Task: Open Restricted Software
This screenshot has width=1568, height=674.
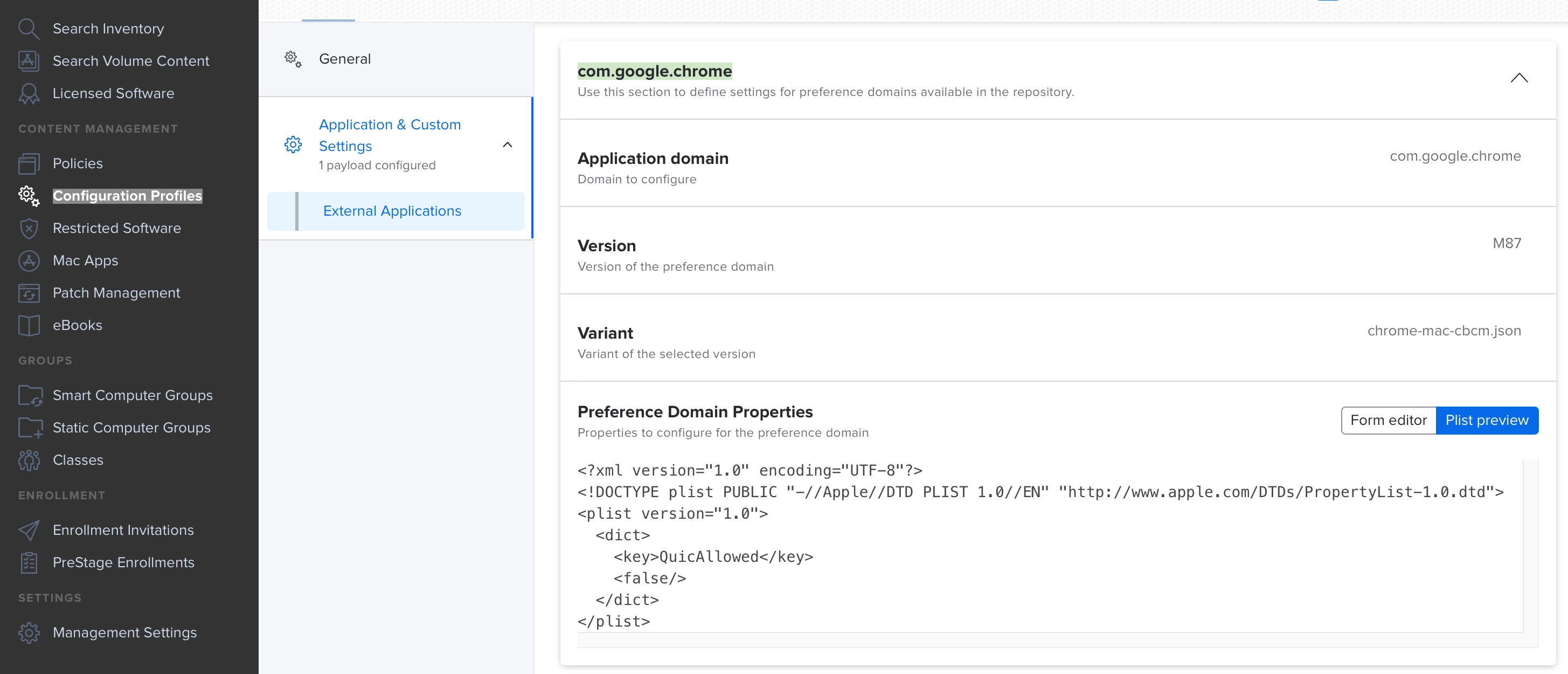Action: click(x=117, y=228)
